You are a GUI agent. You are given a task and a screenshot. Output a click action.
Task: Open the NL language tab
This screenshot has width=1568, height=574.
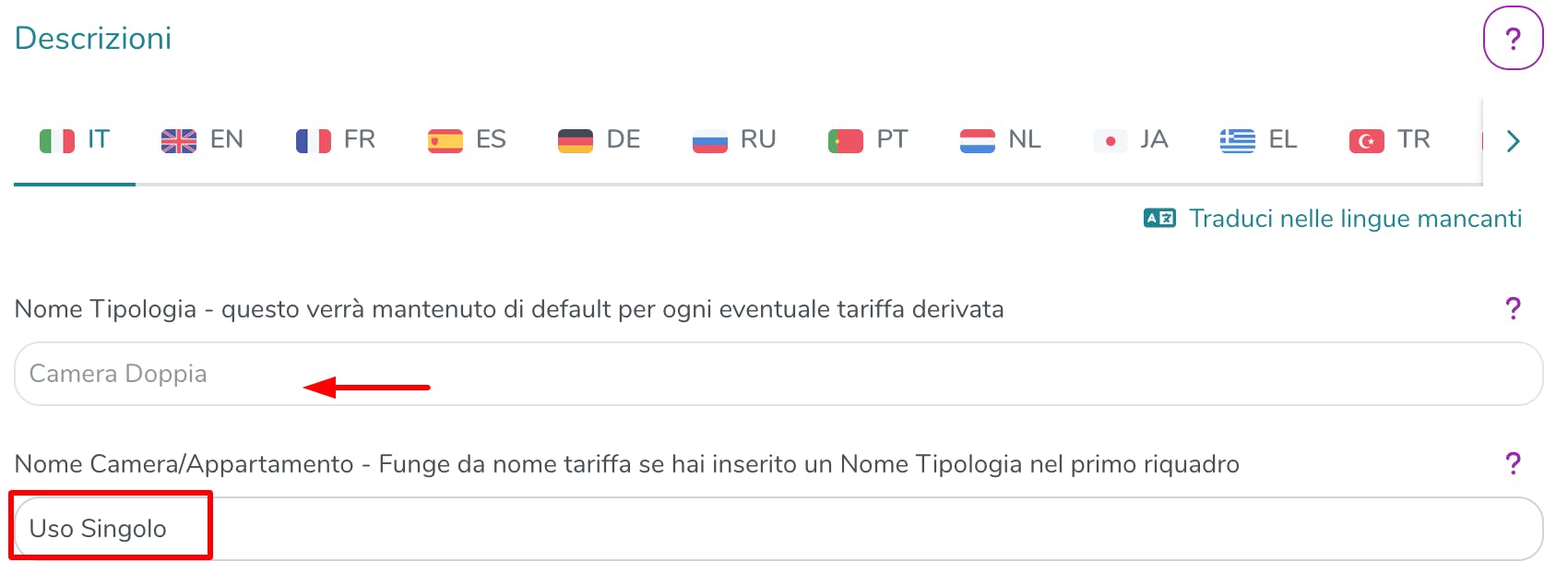[1001, 140]
